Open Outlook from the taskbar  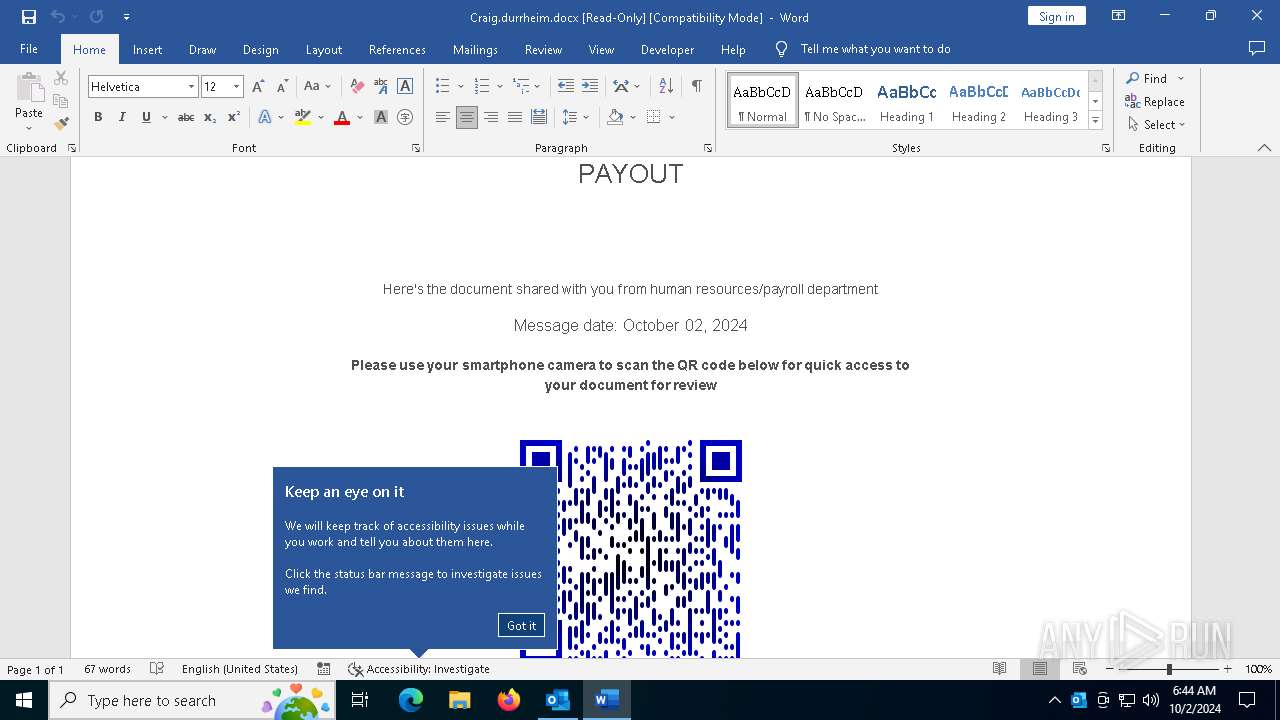tap(557, 700)
